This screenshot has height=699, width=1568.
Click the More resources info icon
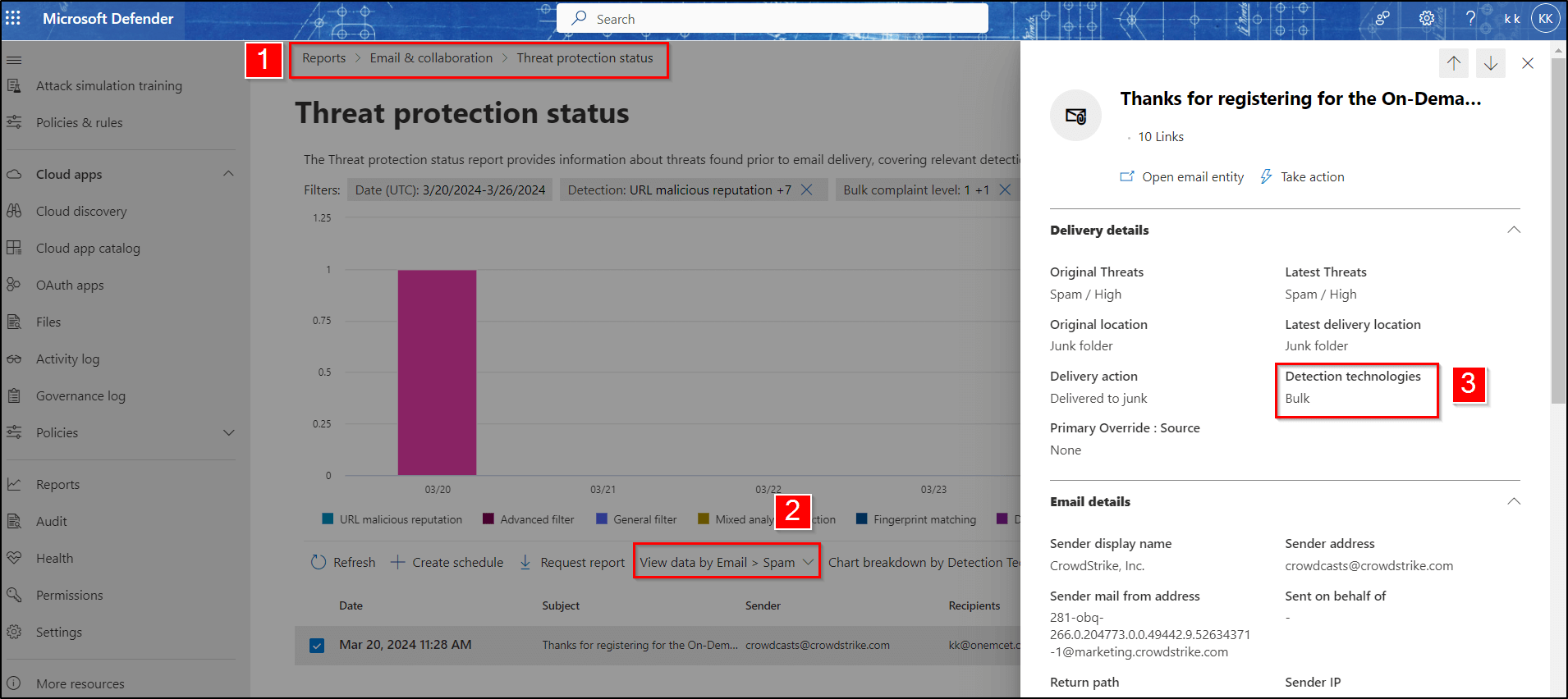14,683
